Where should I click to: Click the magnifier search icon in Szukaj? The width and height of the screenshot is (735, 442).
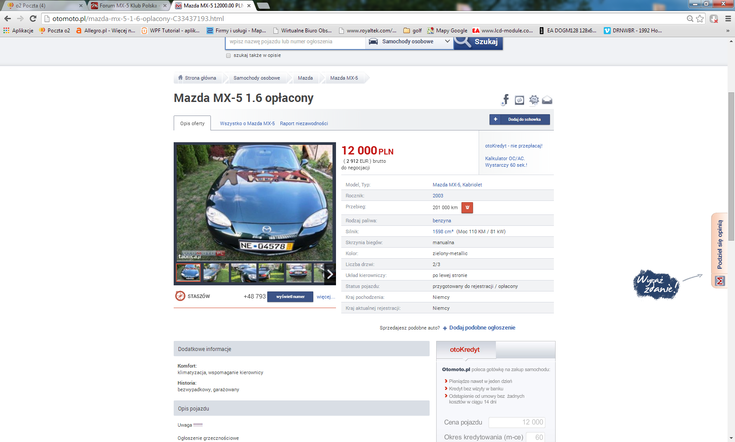pos(463,41)
